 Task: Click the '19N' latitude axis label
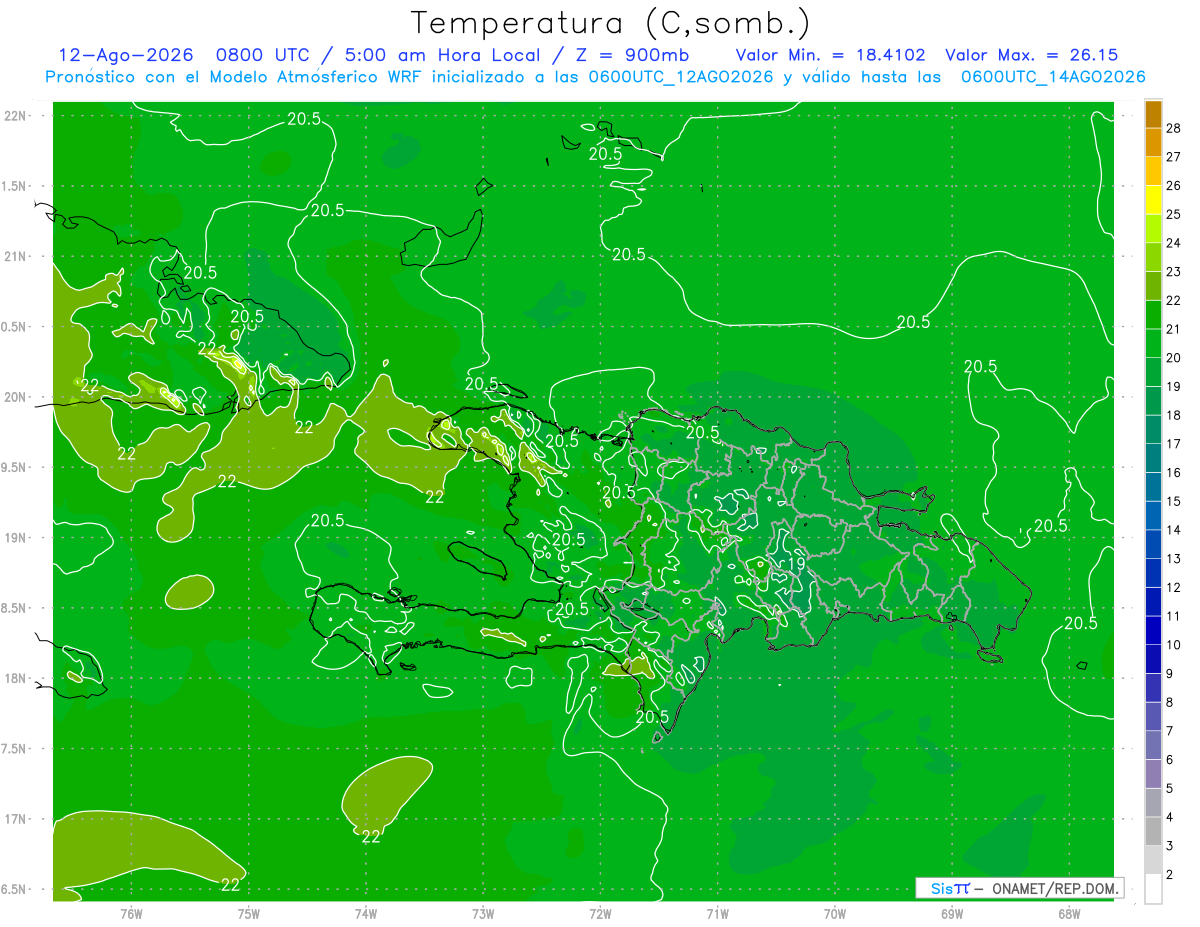pyautogui.click(x=15, y=537)
